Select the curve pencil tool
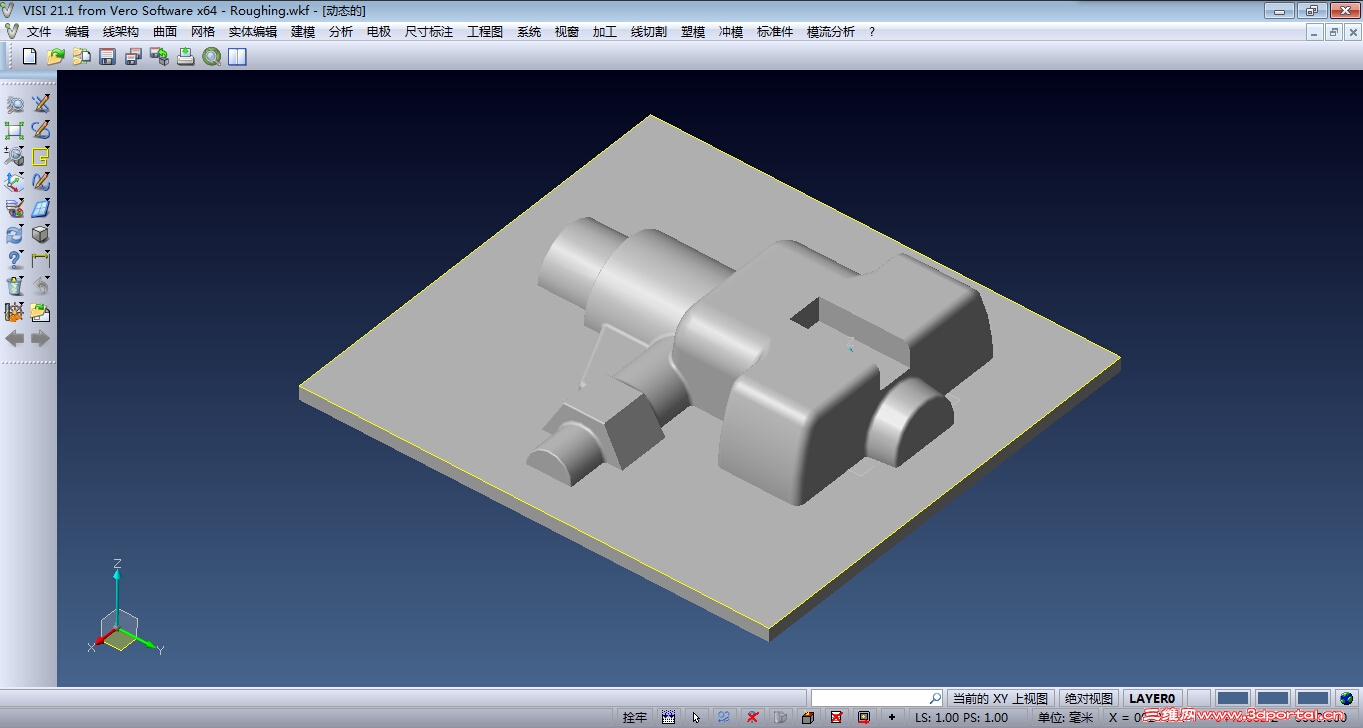Viewport: 1363px width, 728px height. (x=41, y=130)
